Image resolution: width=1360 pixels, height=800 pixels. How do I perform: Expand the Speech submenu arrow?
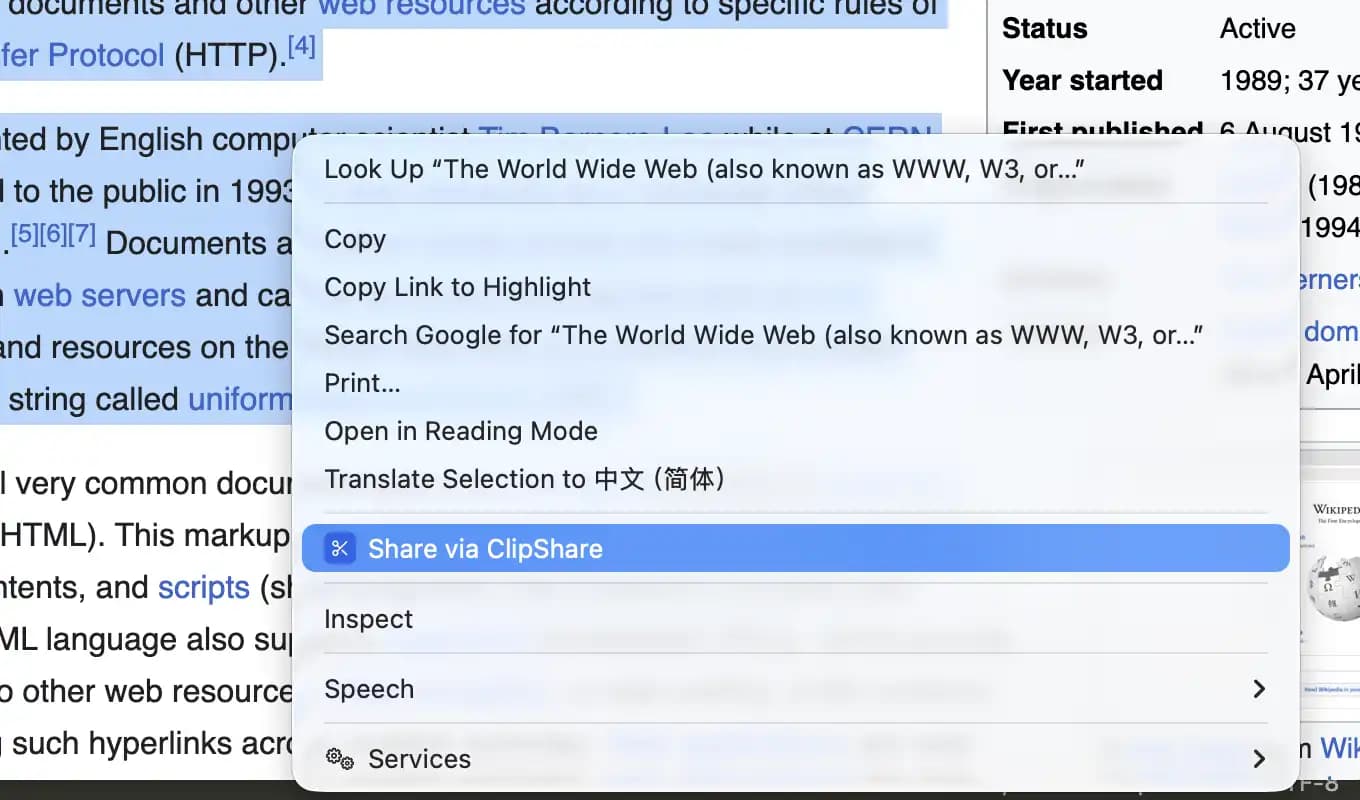(1259, 689)
